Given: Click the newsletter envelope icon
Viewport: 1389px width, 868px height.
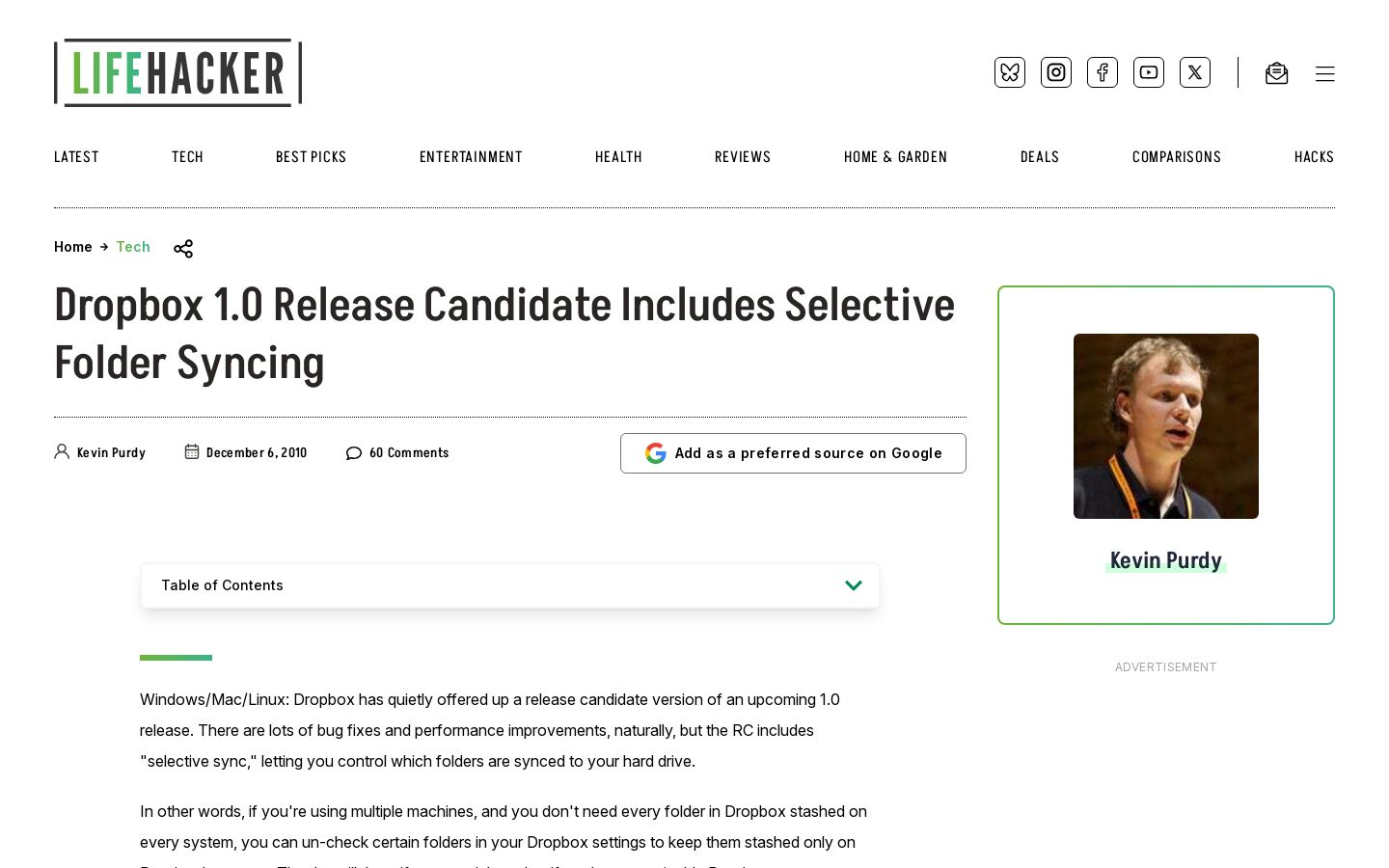Looking at the screenshot, I should [x=1276, y=73].
